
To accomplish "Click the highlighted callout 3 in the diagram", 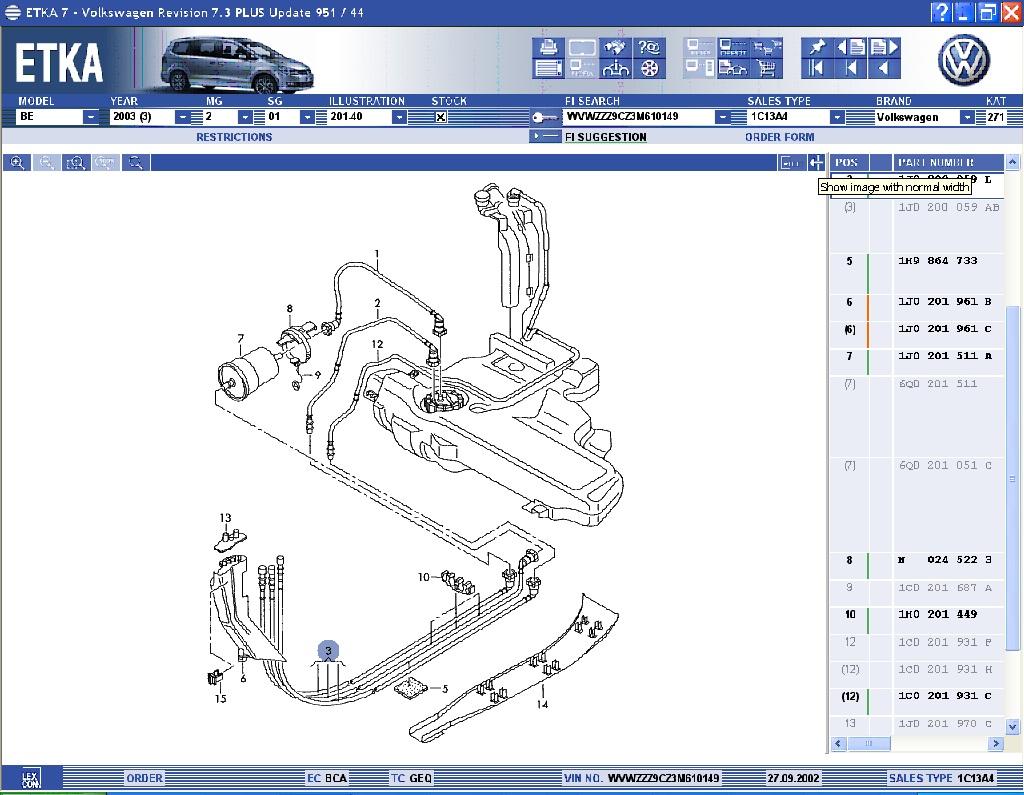I will [x=328, y=651].
